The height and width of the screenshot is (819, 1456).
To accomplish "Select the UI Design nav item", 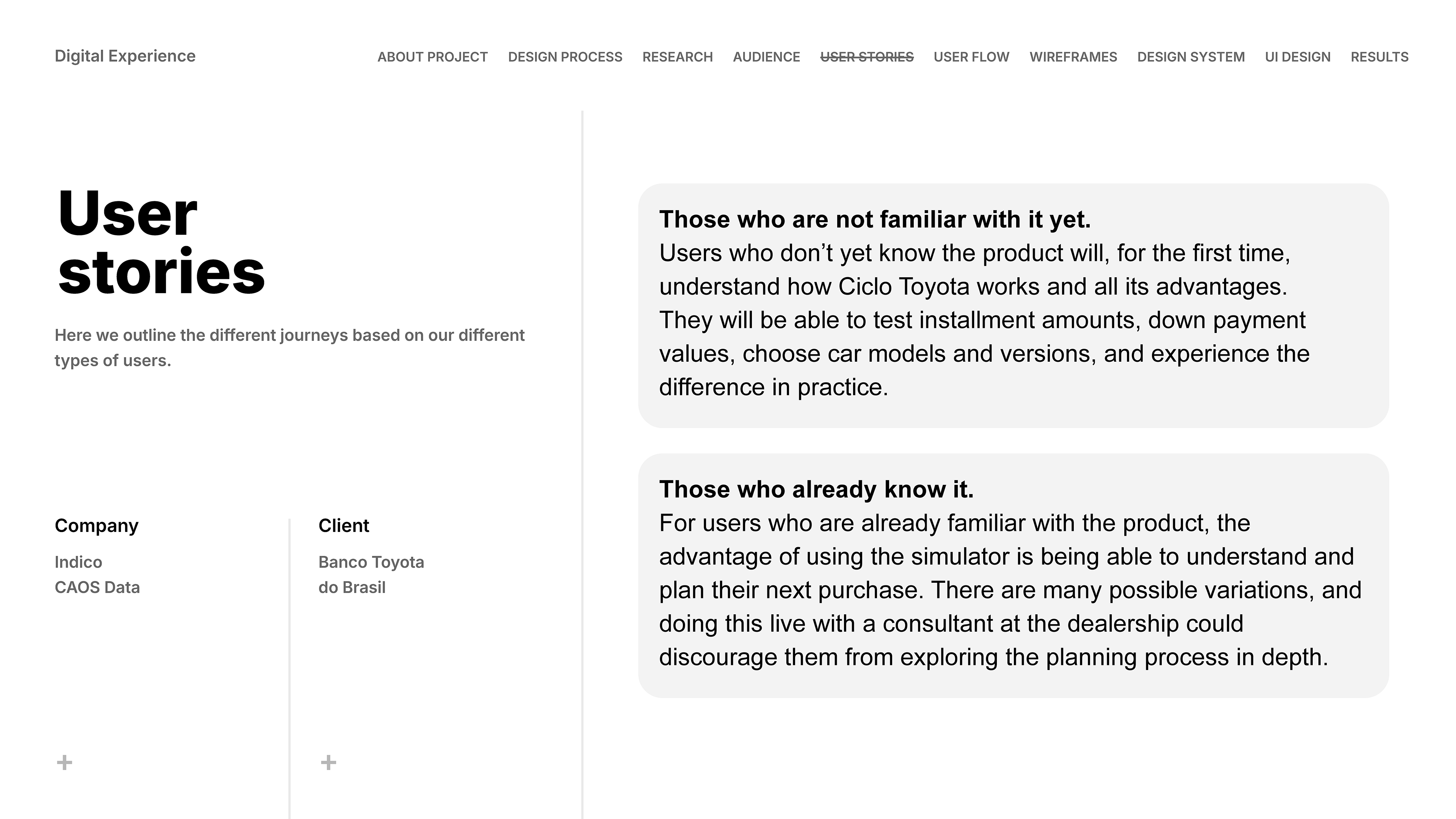I will point(1297,57).
